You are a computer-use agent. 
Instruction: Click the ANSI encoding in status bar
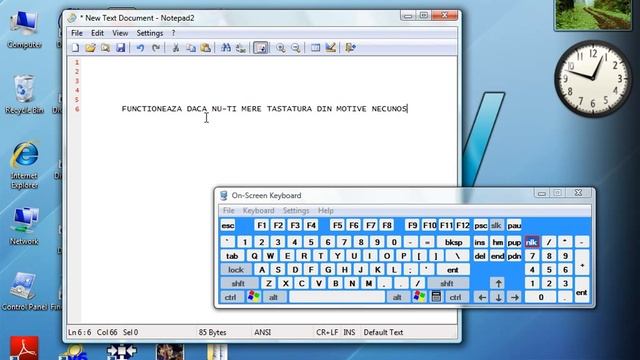[x=262, y=332]
